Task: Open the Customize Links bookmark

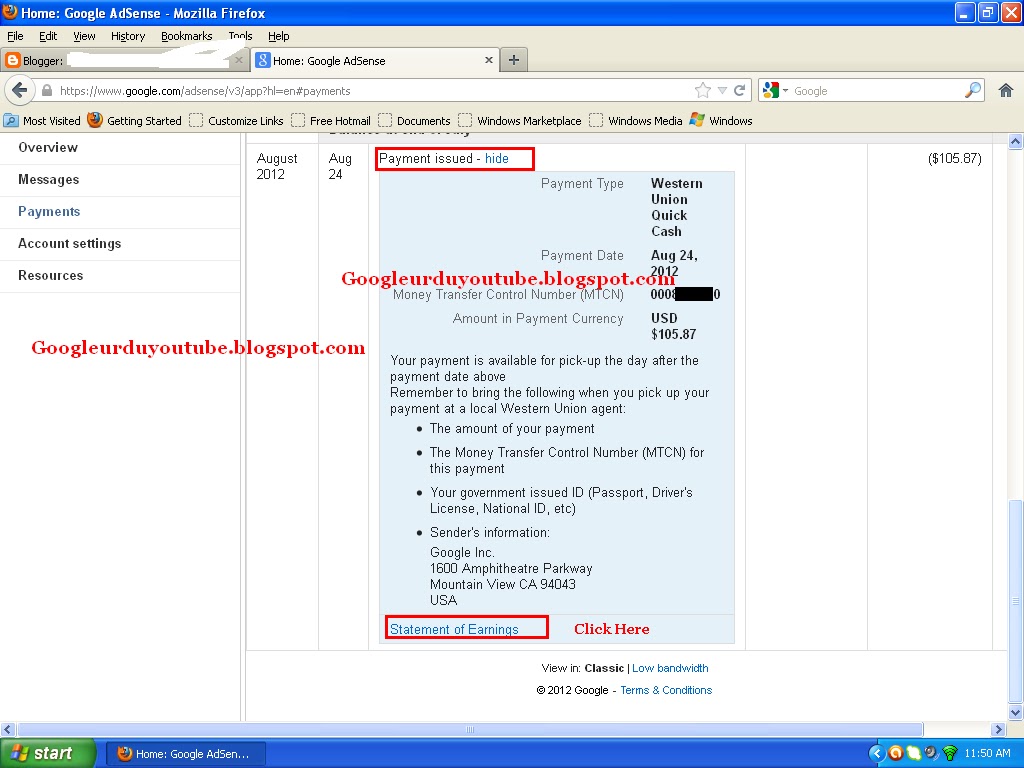Action: 236,121
